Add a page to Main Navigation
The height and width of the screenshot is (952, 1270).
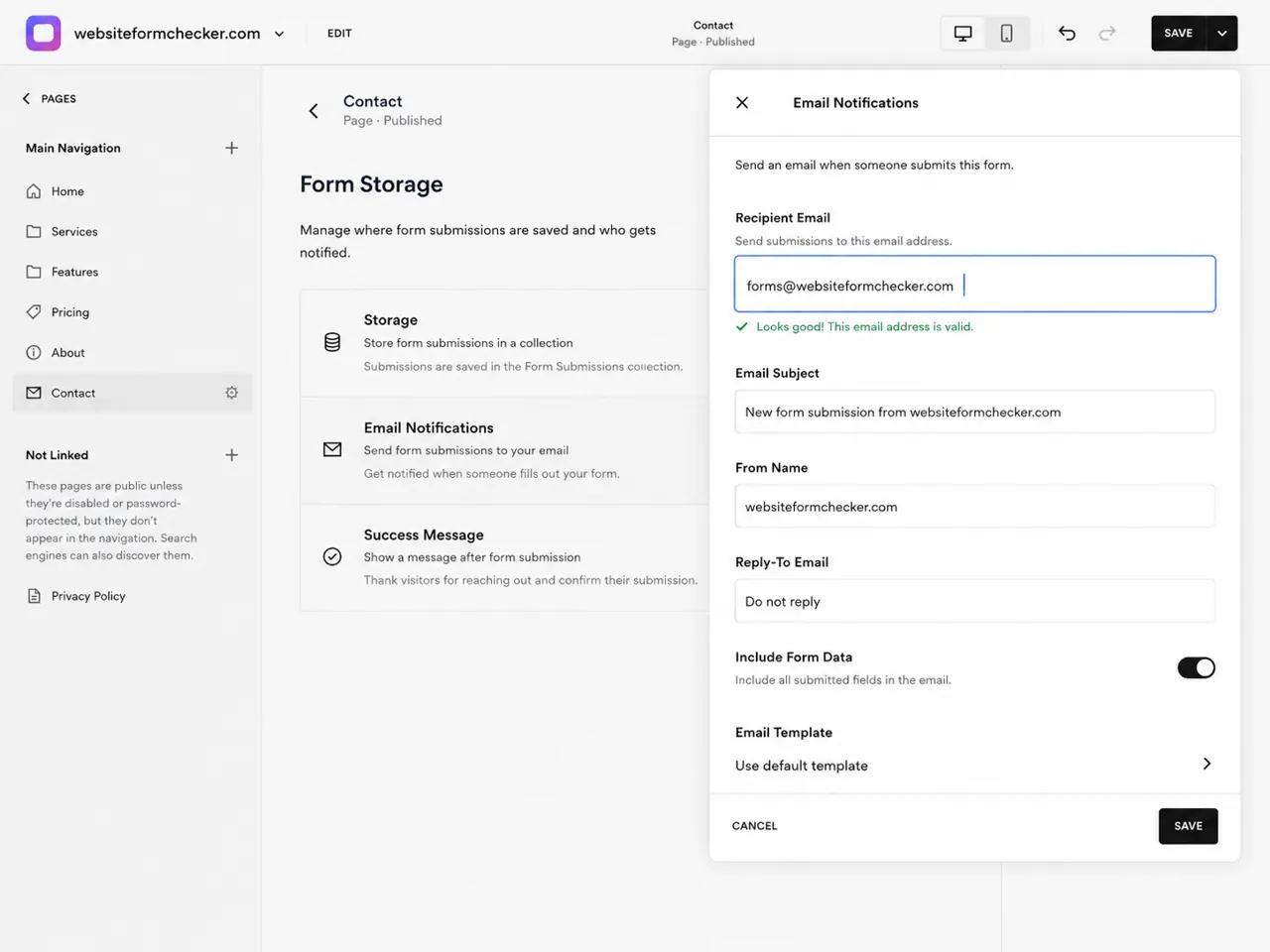231,148
